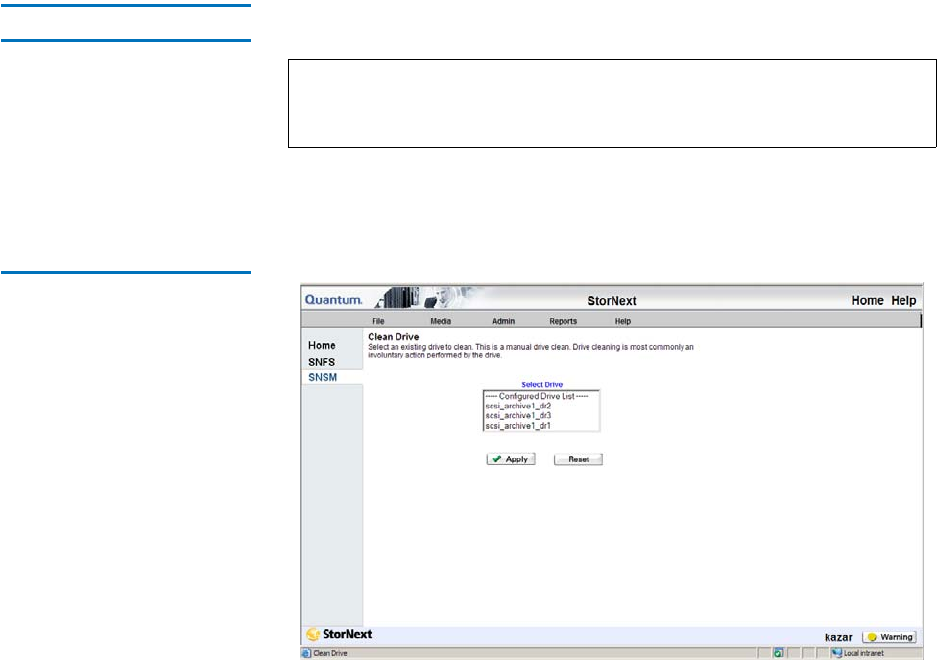Click the Clean Drive status bar text
This screenshot has width=937, height=660.
[330, 653]
